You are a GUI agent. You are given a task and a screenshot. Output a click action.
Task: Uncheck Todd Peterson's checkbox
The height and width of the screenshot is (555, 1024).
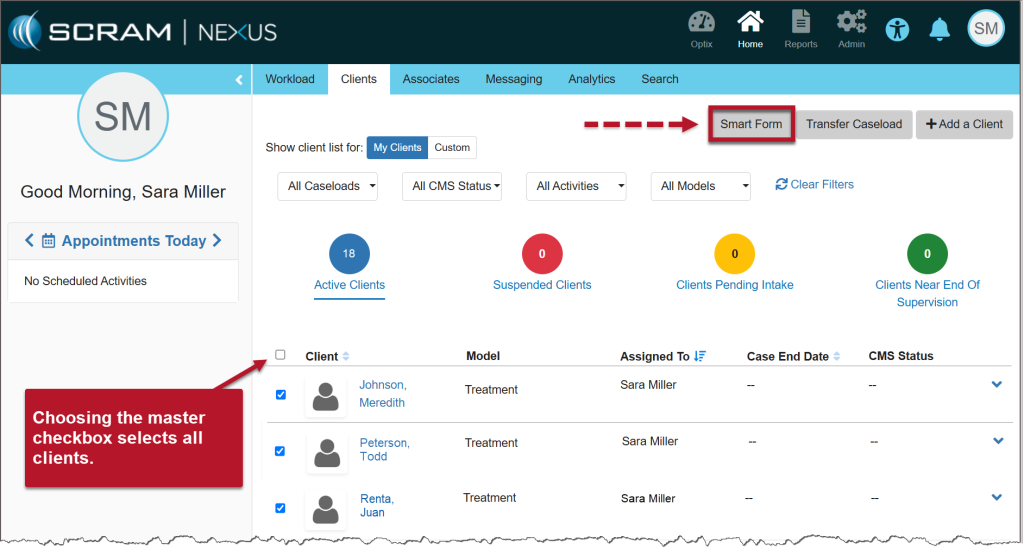[x=280, y=451]
